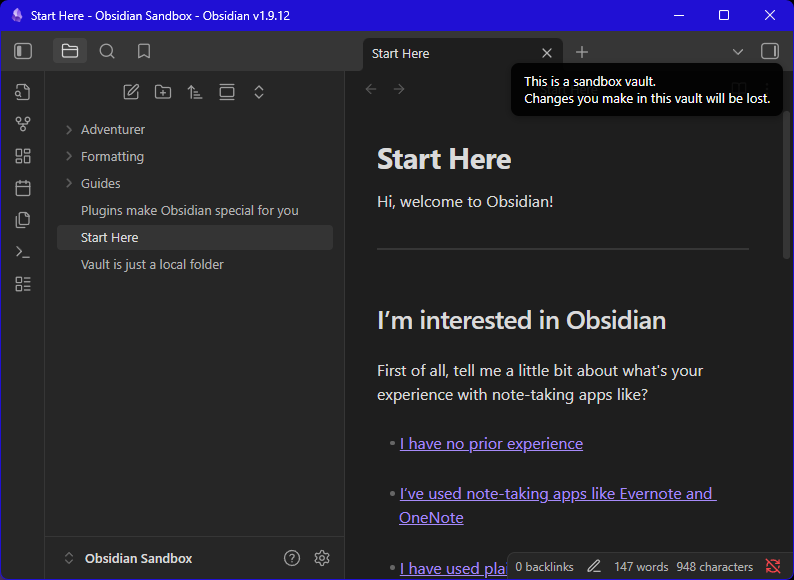Image resolution: width=794 pixels, height=580 pixels.
Task: Open the Obsidian Sandbox vault switcher
Action: pos(128,558)
